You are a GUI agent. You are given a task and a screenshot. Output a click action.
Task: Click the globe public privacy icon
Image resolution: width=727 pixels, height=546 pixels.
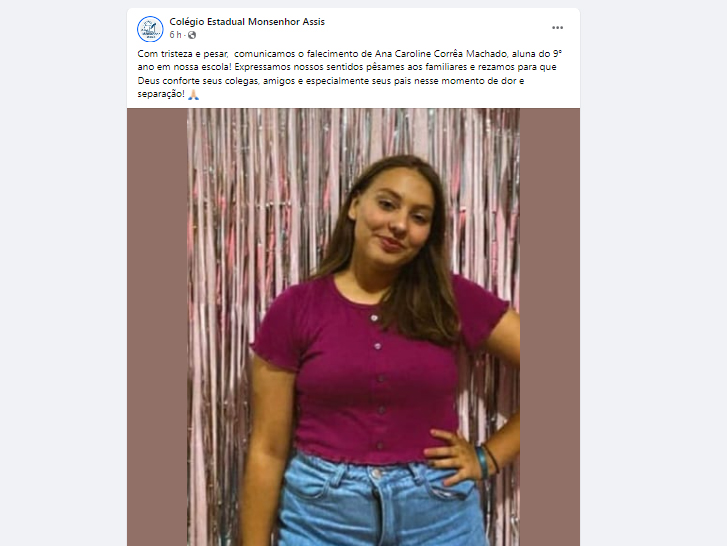pos(192,35)
